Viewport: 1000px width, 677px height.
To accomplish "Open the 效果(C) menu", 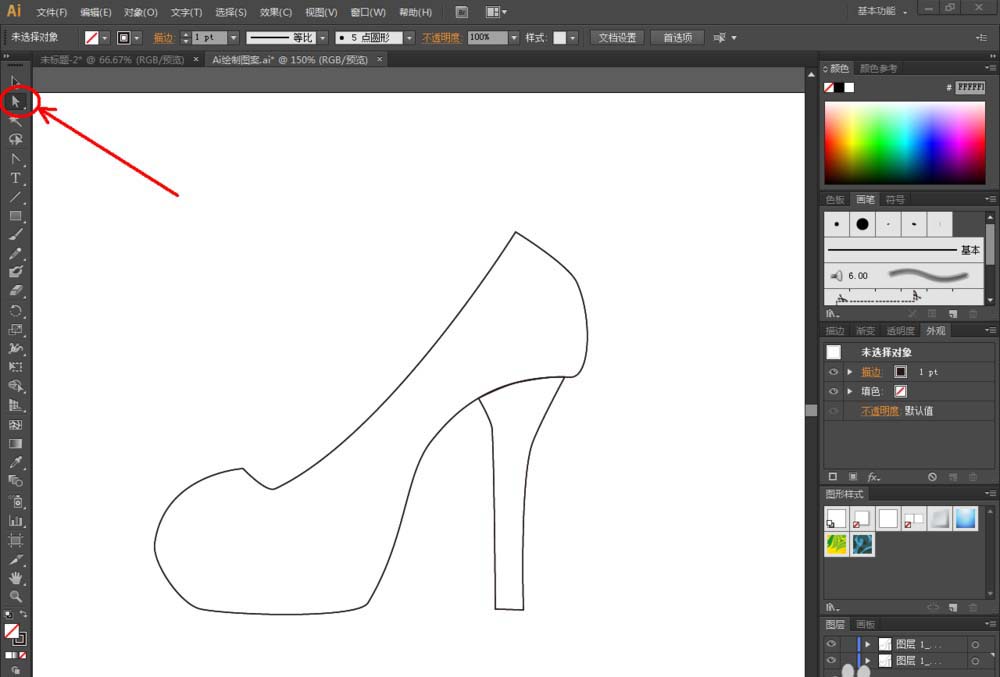I will point(275,12).
